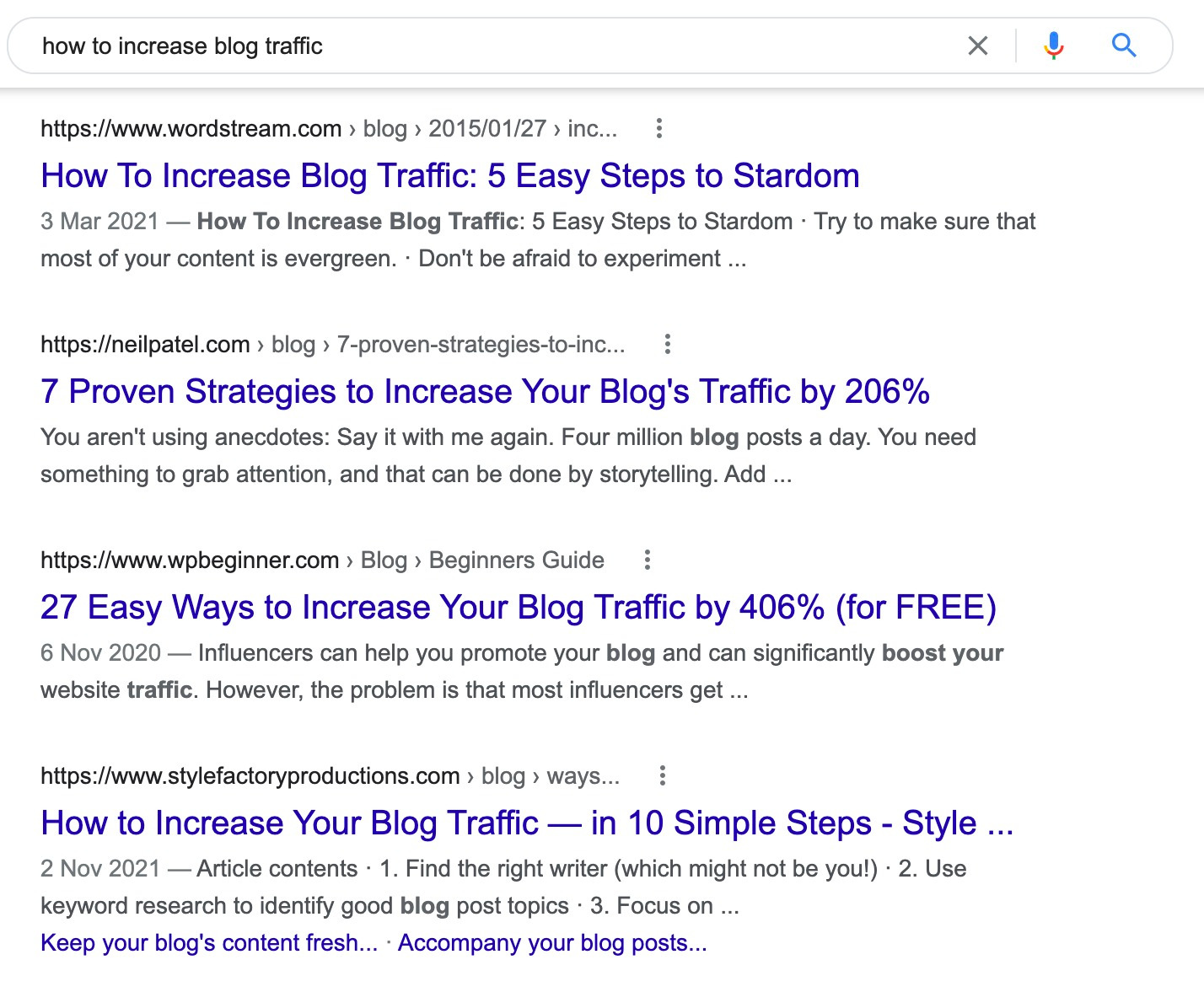The width and height of the screenshot is (1204, 992).
Task: Click the breadcrumb chevron after wordstream.com
Action: pyautogui.click(x=351, y=128)
